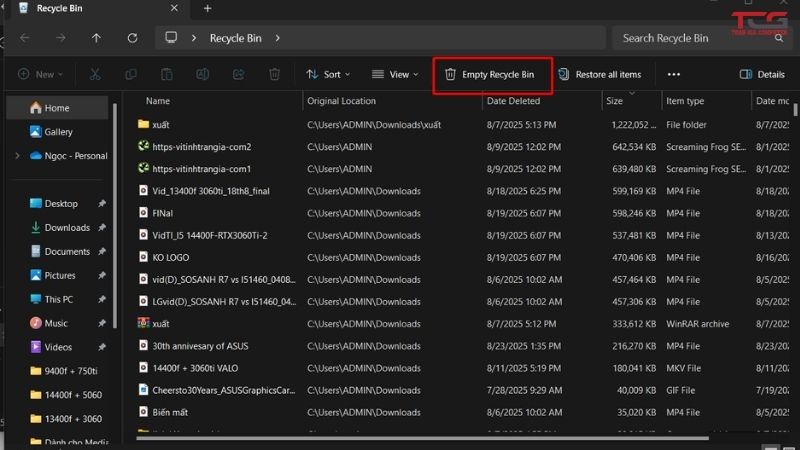
Task: Select the xuất file folder row
Action: click(x=462, y=124)
